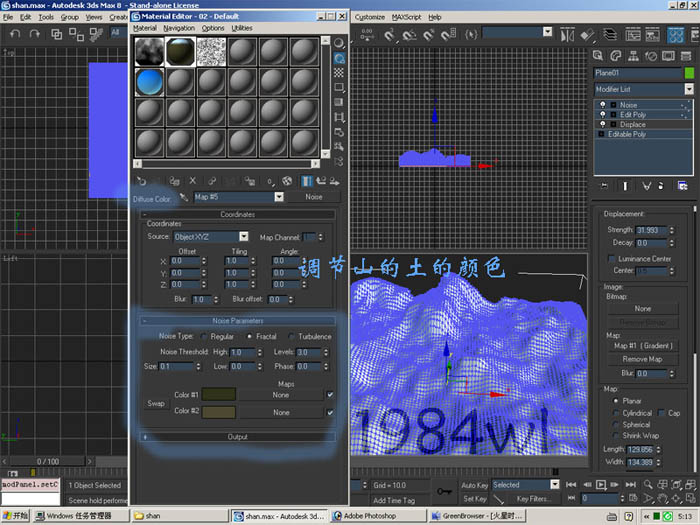Click Go to End playback icon
700x525 pixels.
630,485
